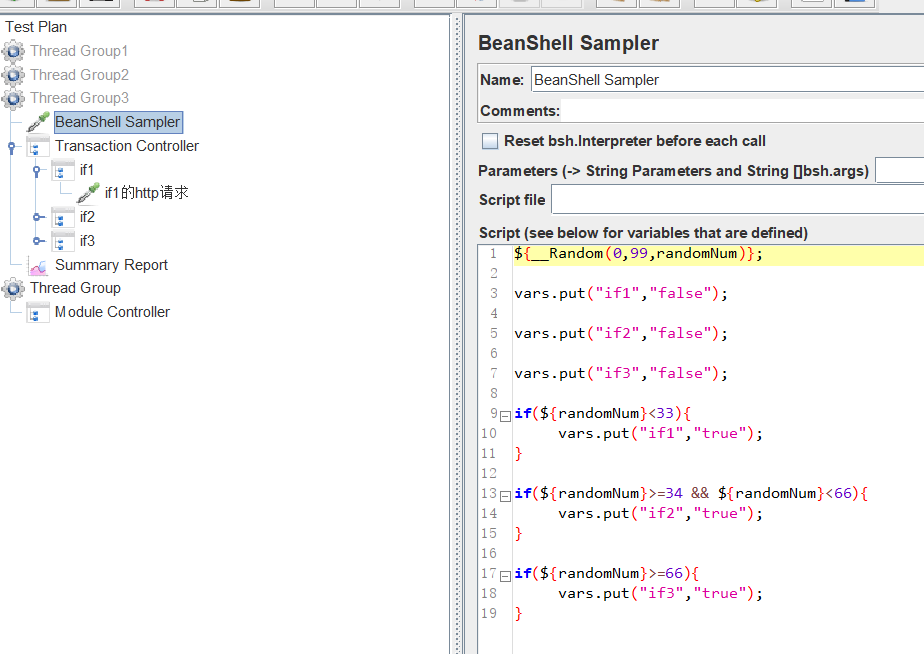Expand the if3 controller node
The width and height of the screenshot is (924, 654).
(x=38, y=241)
